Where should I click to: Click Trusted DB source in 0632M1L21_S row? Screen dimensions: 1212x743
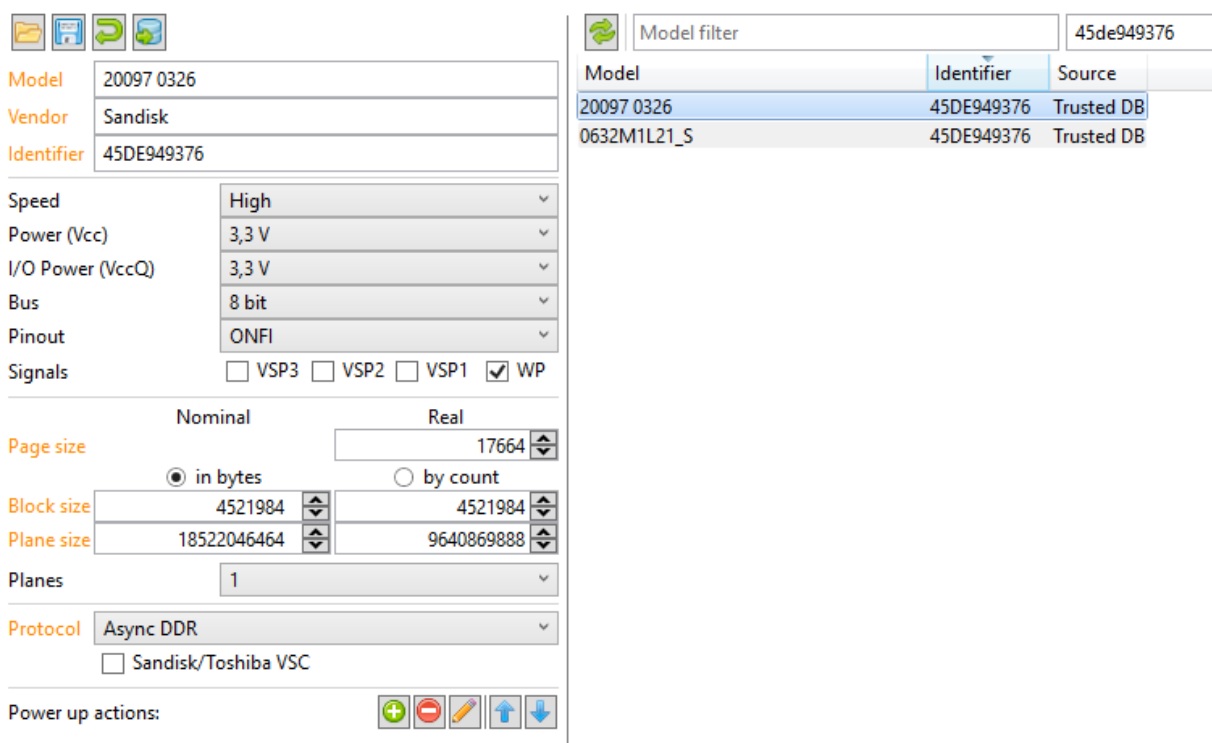click(1098, 136)
